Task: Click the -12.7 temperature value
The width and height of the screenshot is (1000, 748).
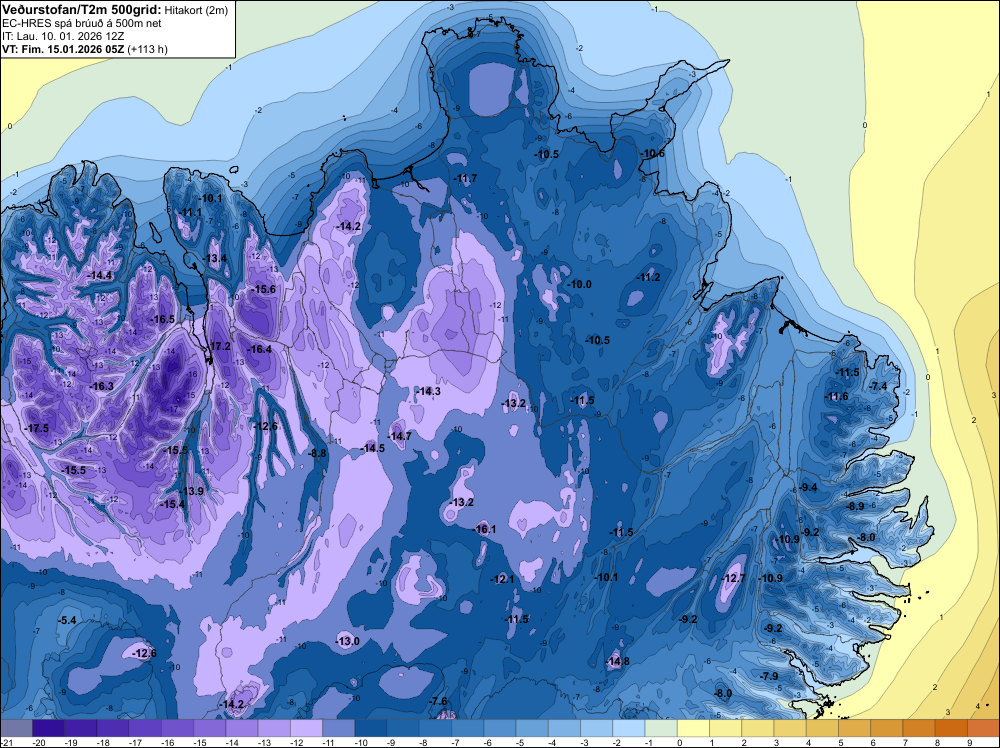Action: (733, 578)
